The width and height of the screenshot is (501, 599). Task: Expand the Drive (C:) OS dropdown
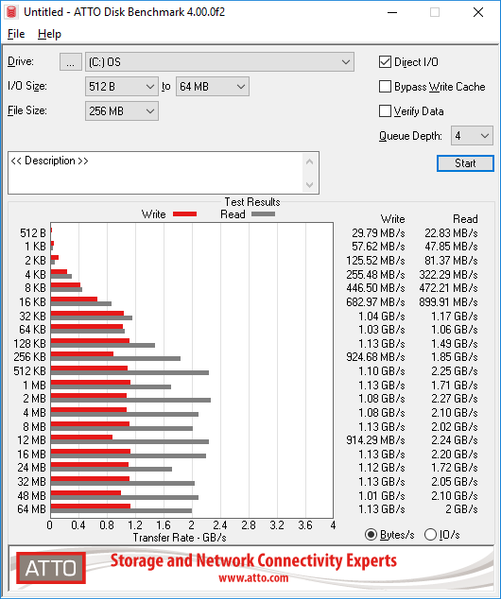tap(220, 62)
